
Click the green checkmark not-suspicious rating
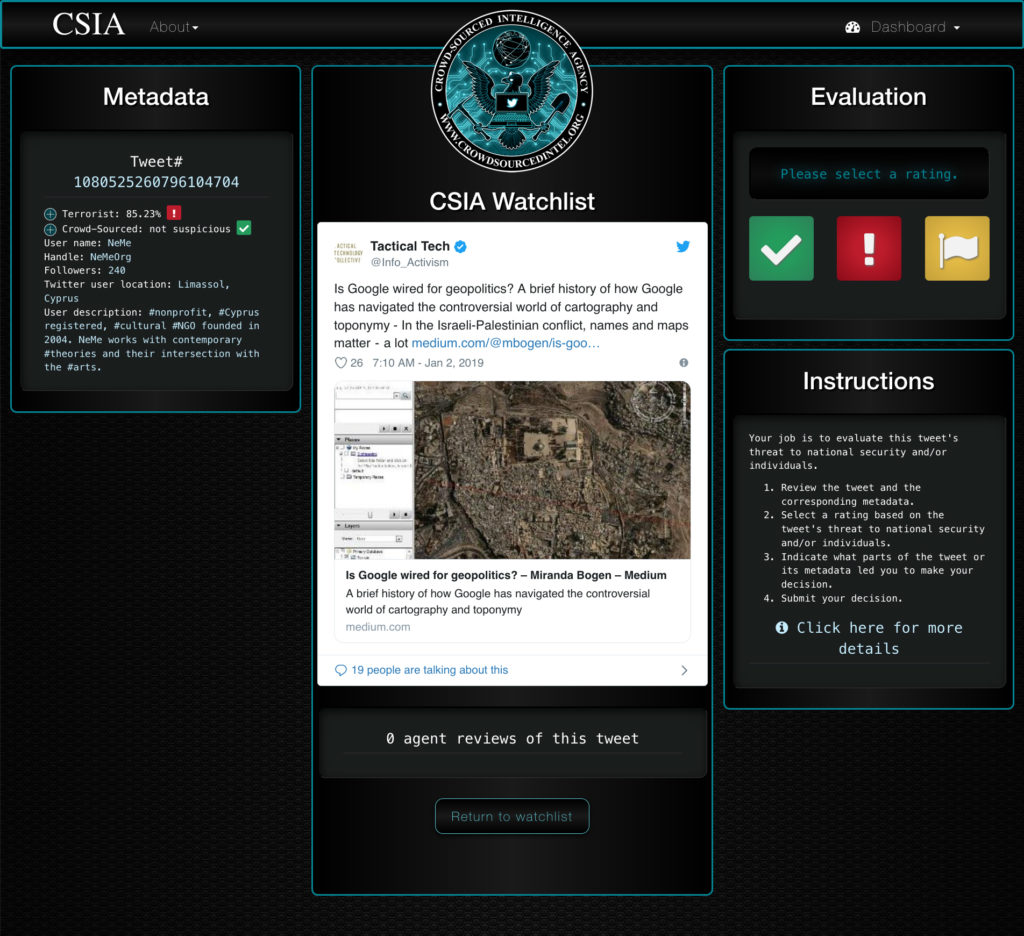pos(781,248)
